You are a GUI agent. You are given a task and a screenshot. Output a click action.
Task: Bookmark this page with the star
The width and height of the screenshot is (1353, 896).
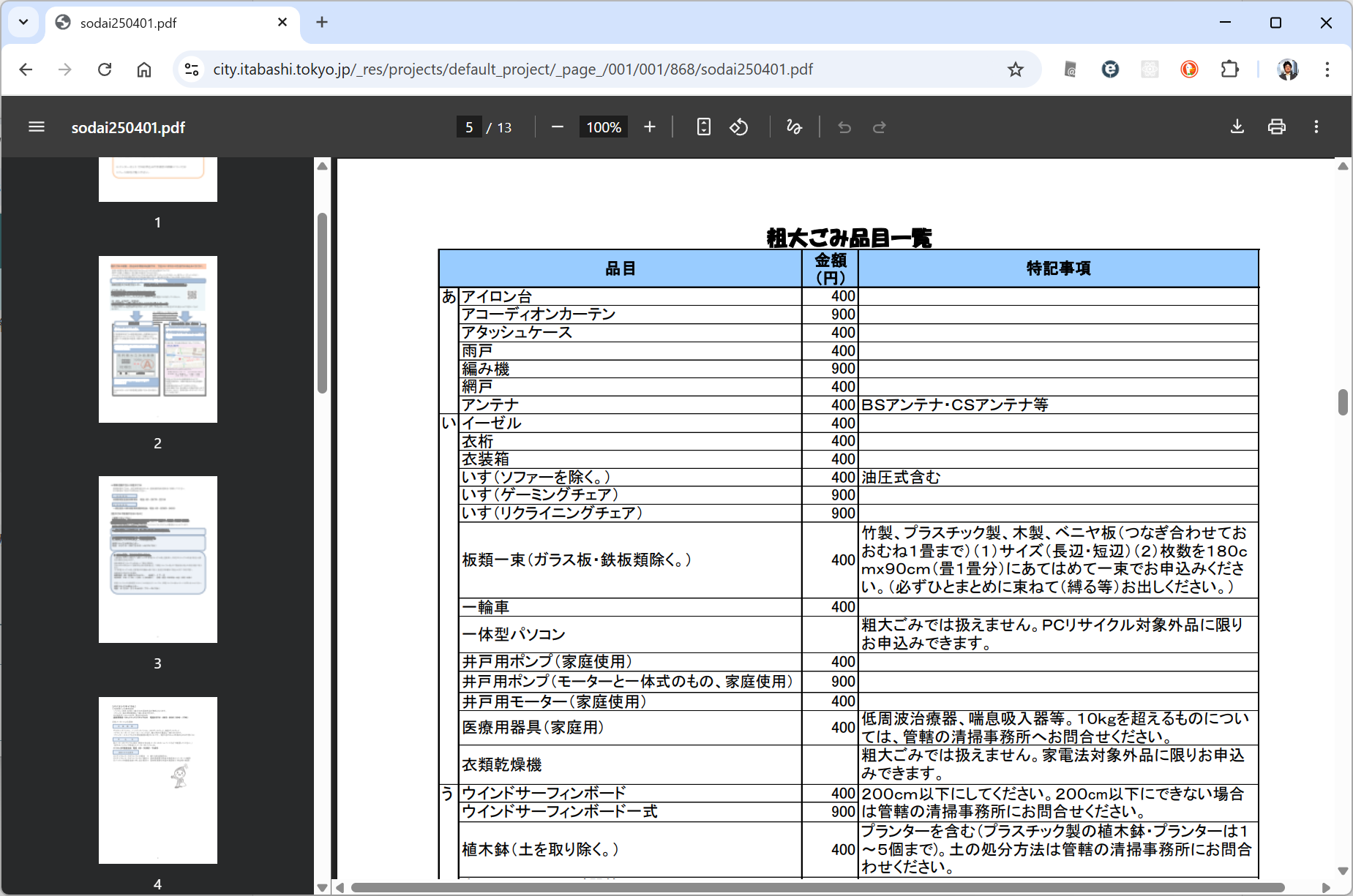1015,69
